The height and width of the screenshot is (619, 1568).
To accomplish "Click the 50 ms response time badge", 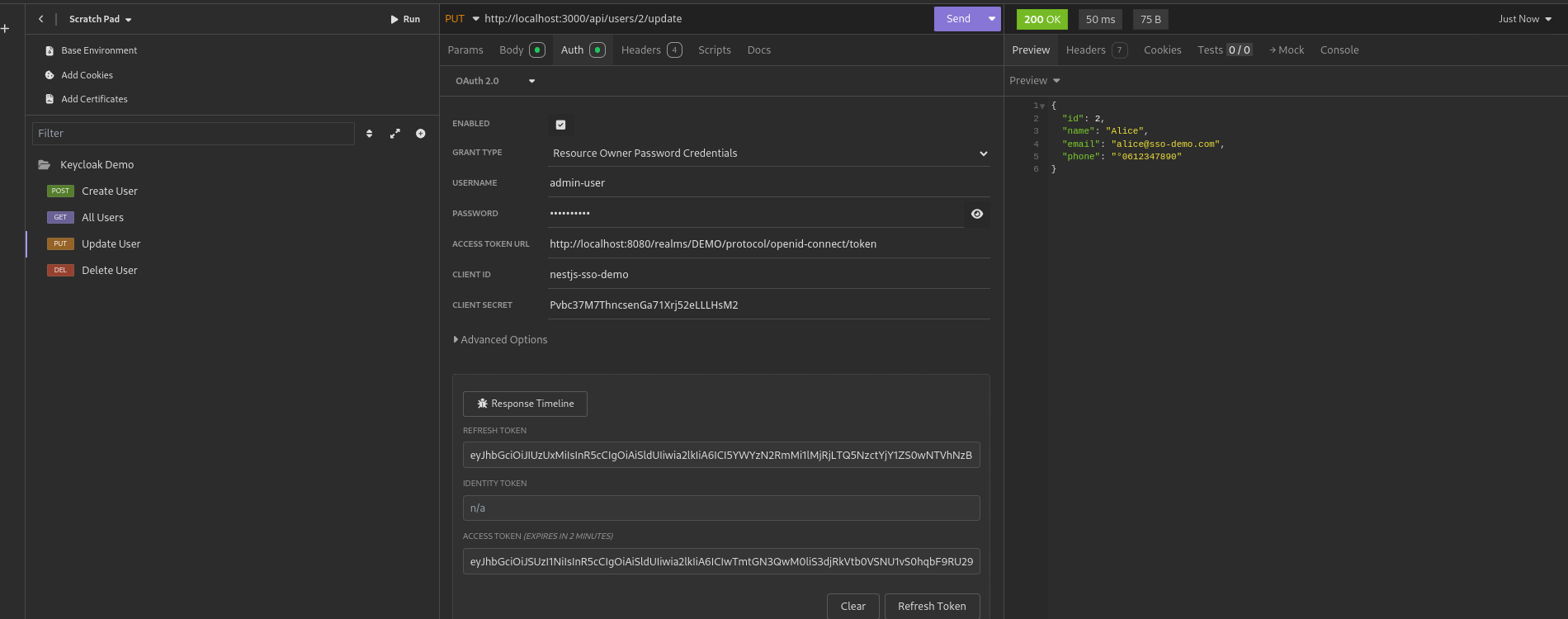I will (x=1100, y=19).
